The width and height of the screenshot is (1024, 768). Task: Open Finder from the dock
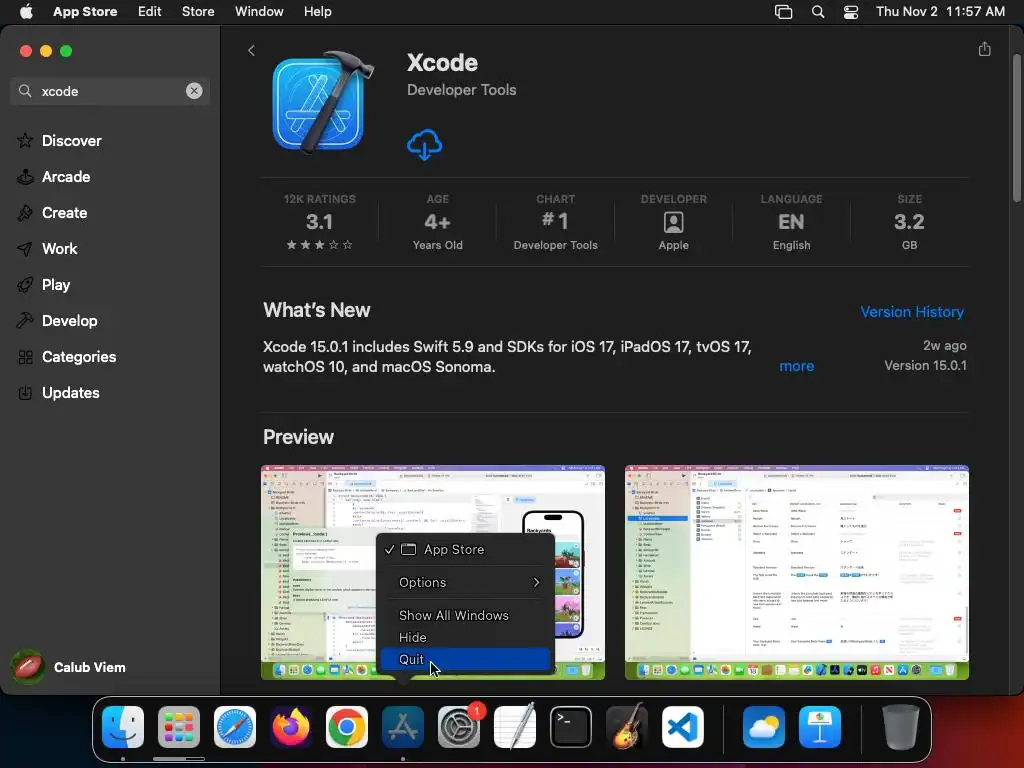click(x=123, y=726)
